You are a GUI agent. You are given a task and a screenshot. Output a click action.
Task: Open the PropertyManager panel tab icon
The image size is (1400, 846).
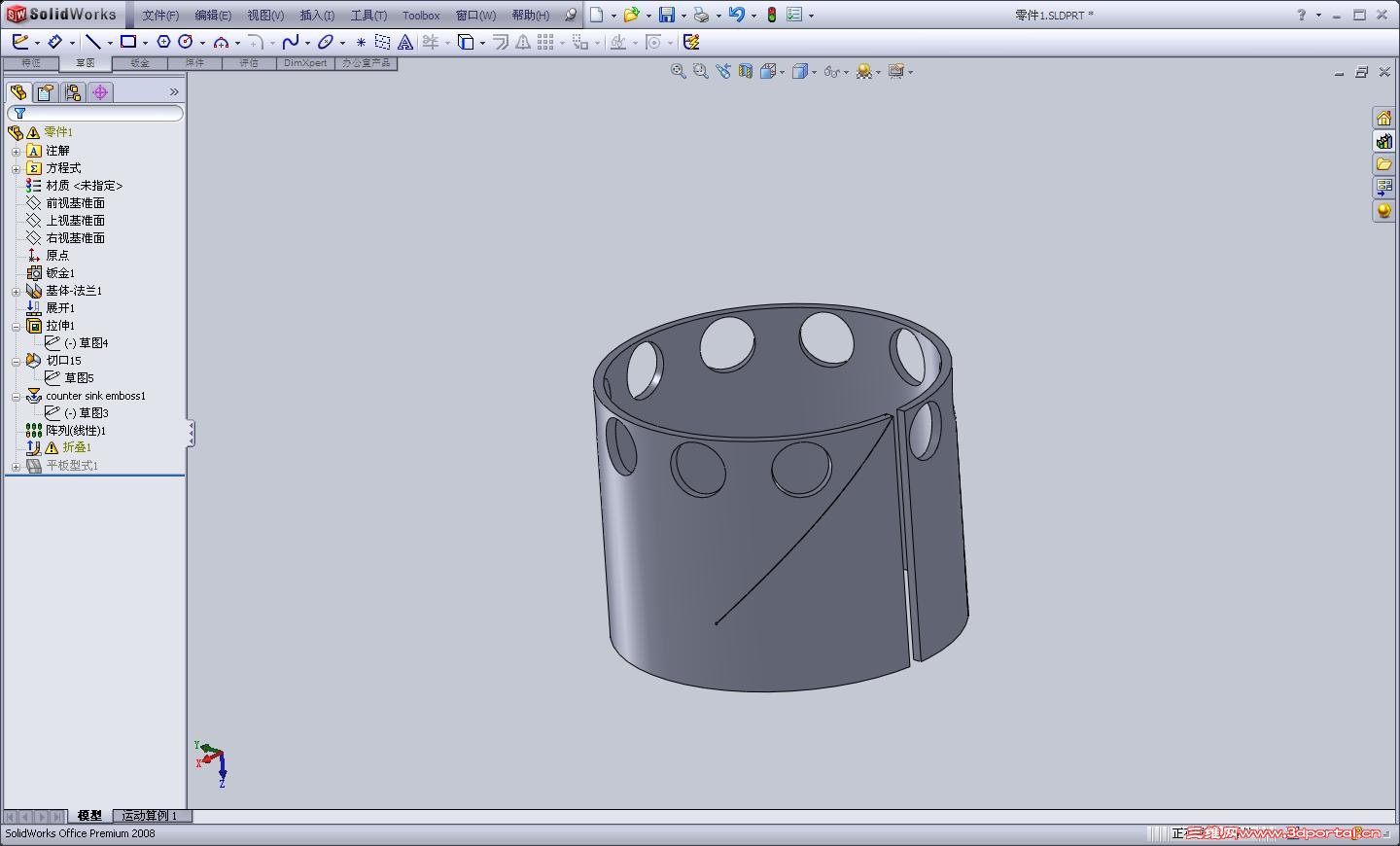(45, 92)
